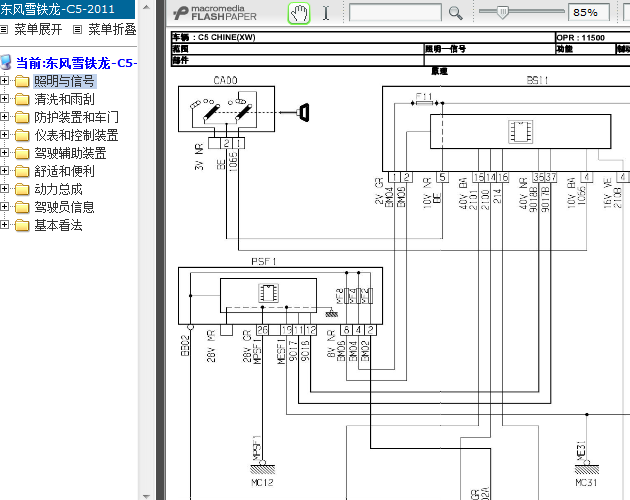Expand the 驾驶辅助装置 tree node
The width and height of the screenshot is (630, 500).
tap(4, 153)
